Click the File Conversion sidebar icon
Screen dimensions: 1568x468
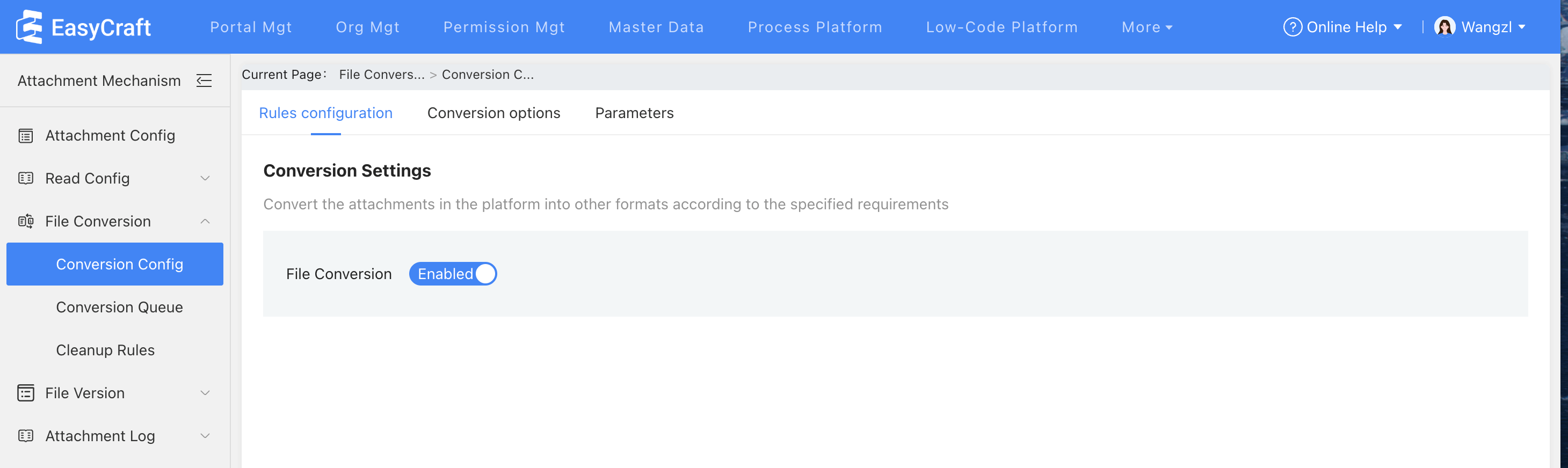26,222
